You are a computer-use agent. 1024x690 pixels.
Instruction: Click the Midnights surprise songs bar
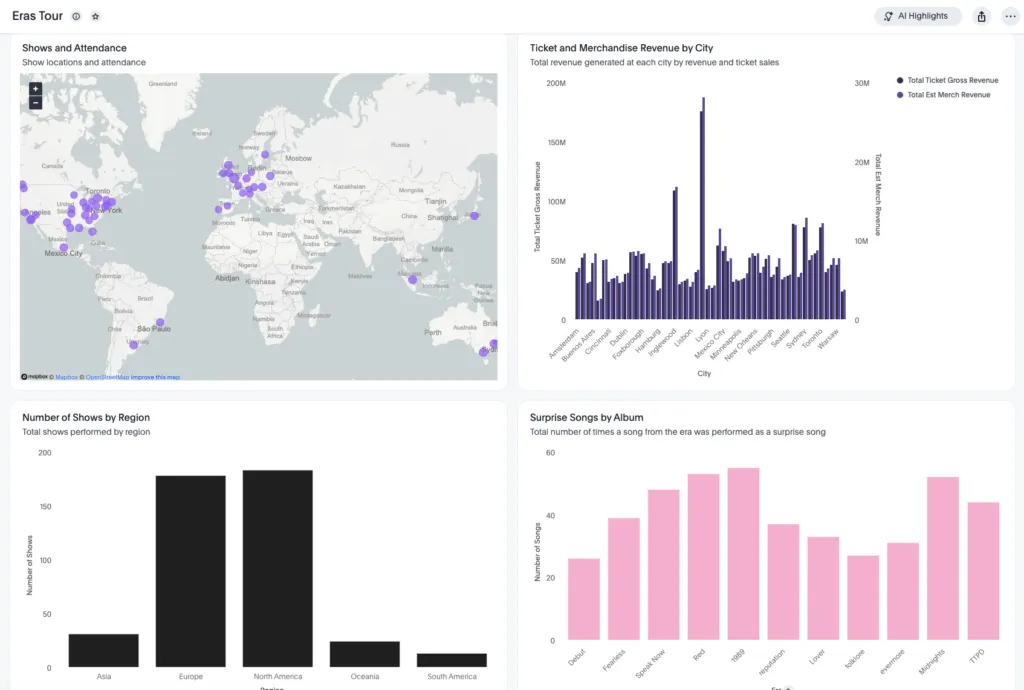pyautogui.click(x=943, y=558)
